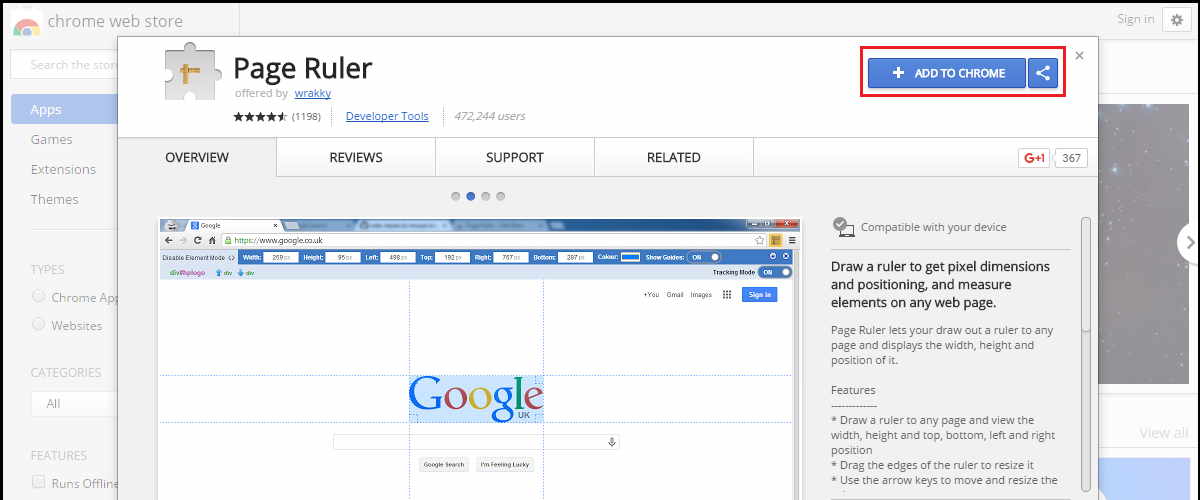The image size is (1200, 500).
Task: Click the Page Ruler screenshot preview
Action: point(479,358)
